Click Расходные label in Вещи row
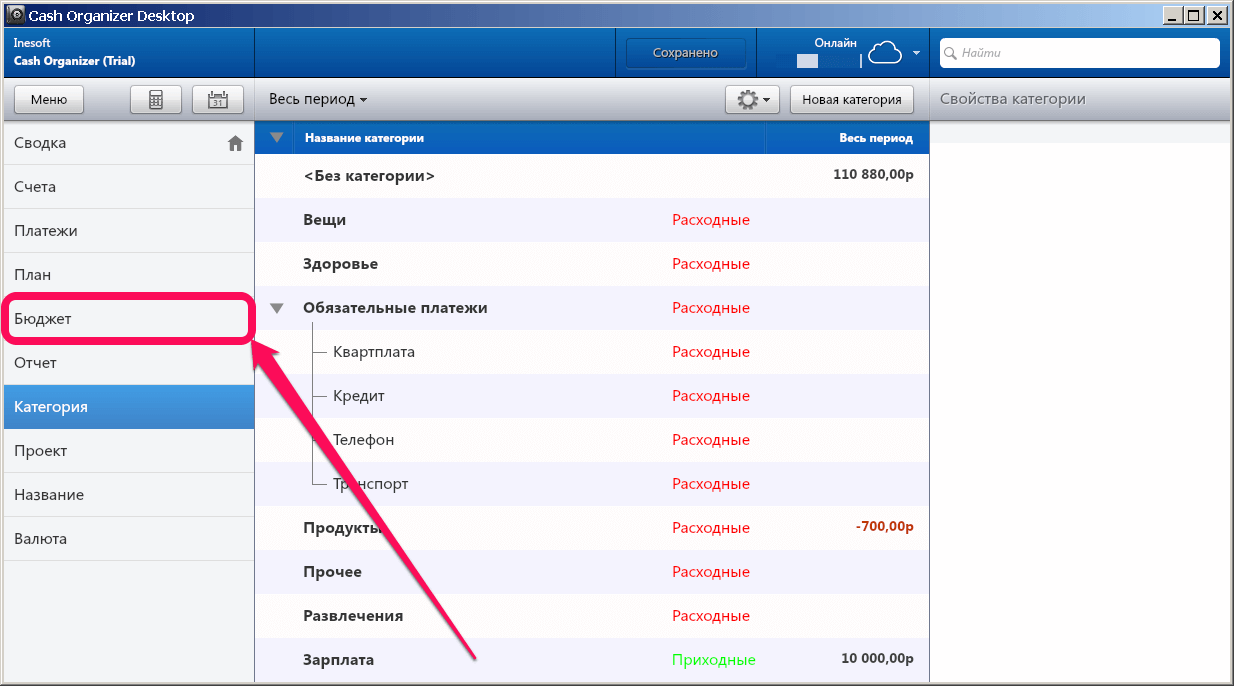Image resolution: width=1234 pixels, height=686 pixels. (x=711, y=220)
